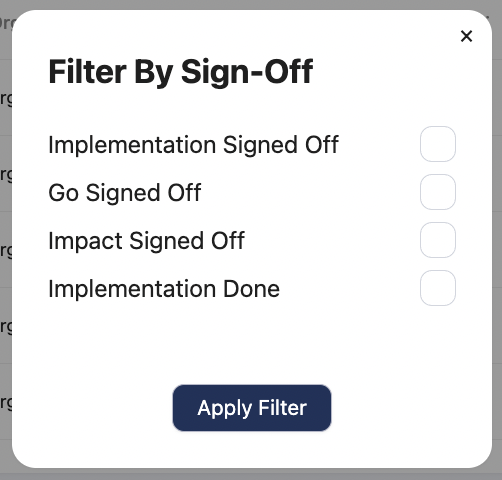
Task: Check the Implementation Signed Off checkbox
Action: click(x=438, y=144)
